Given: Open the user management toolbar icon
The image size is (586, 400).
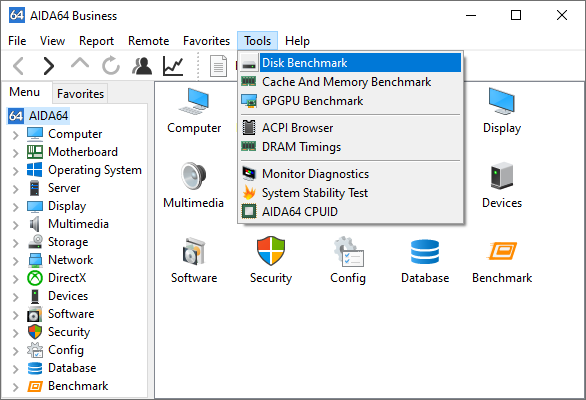Looking at the screenshot, I should click(142, 66).
